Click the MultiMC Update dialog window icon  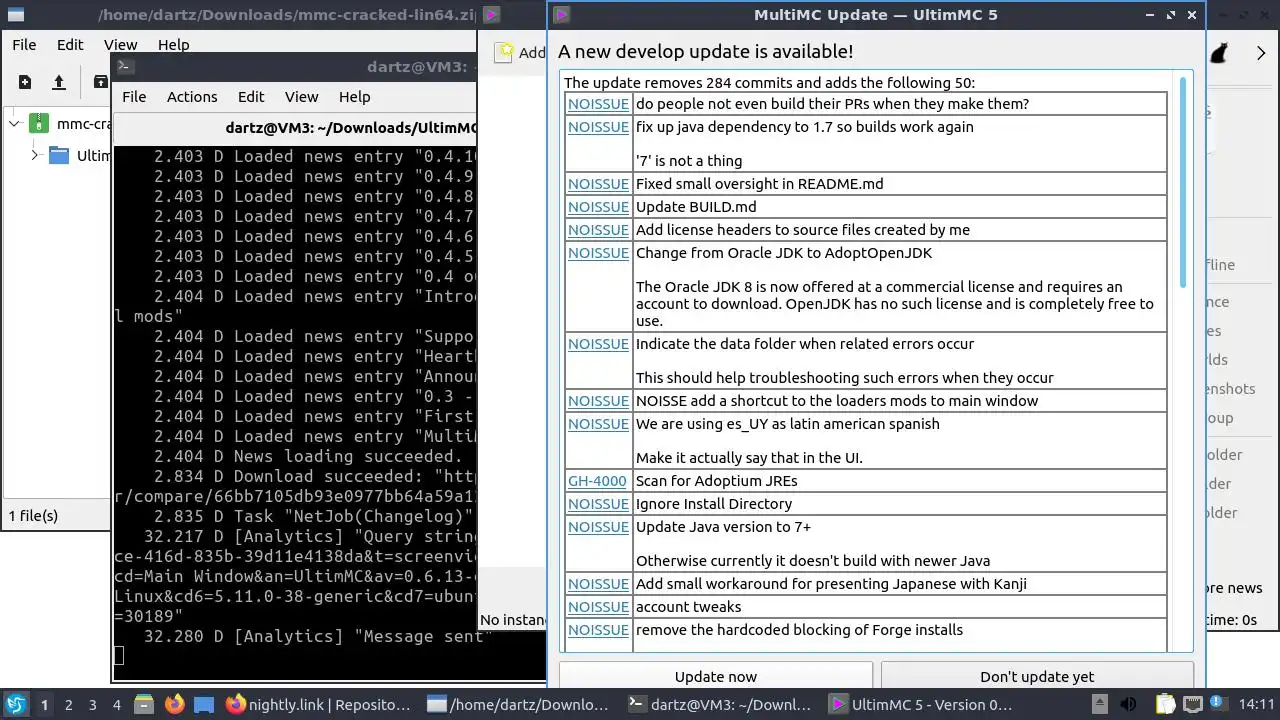tap(561, 15)
